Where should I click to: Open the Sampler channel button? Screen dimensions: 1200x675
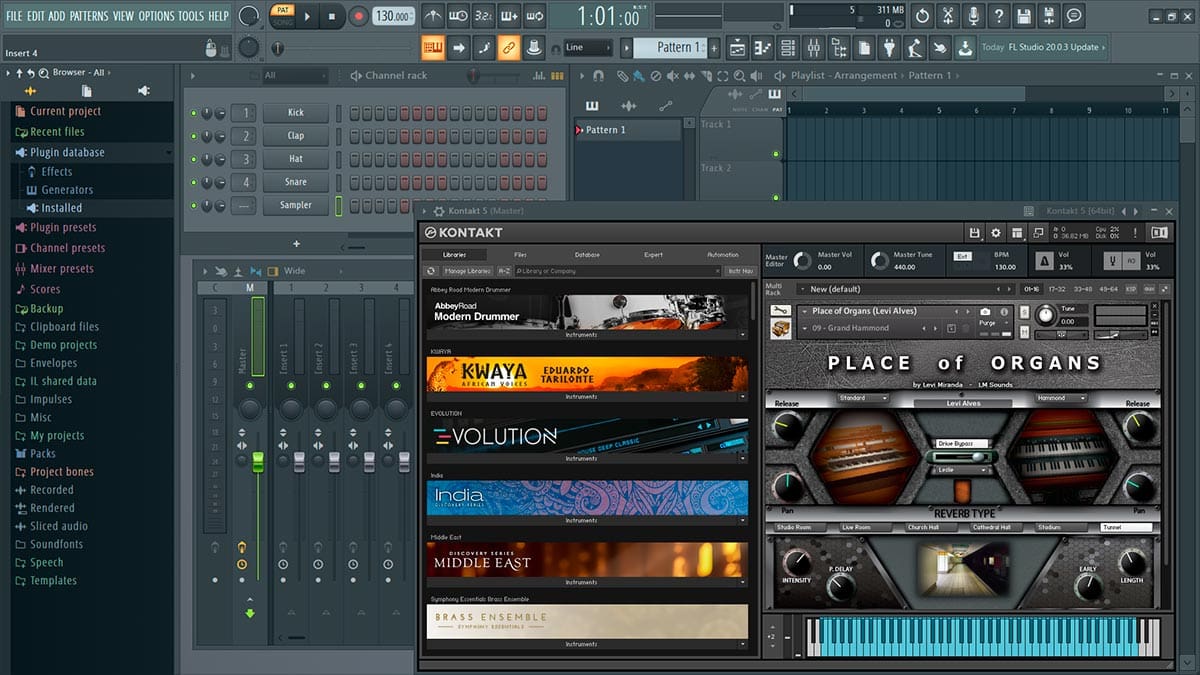pyautogui.click(x=296, y=205)
